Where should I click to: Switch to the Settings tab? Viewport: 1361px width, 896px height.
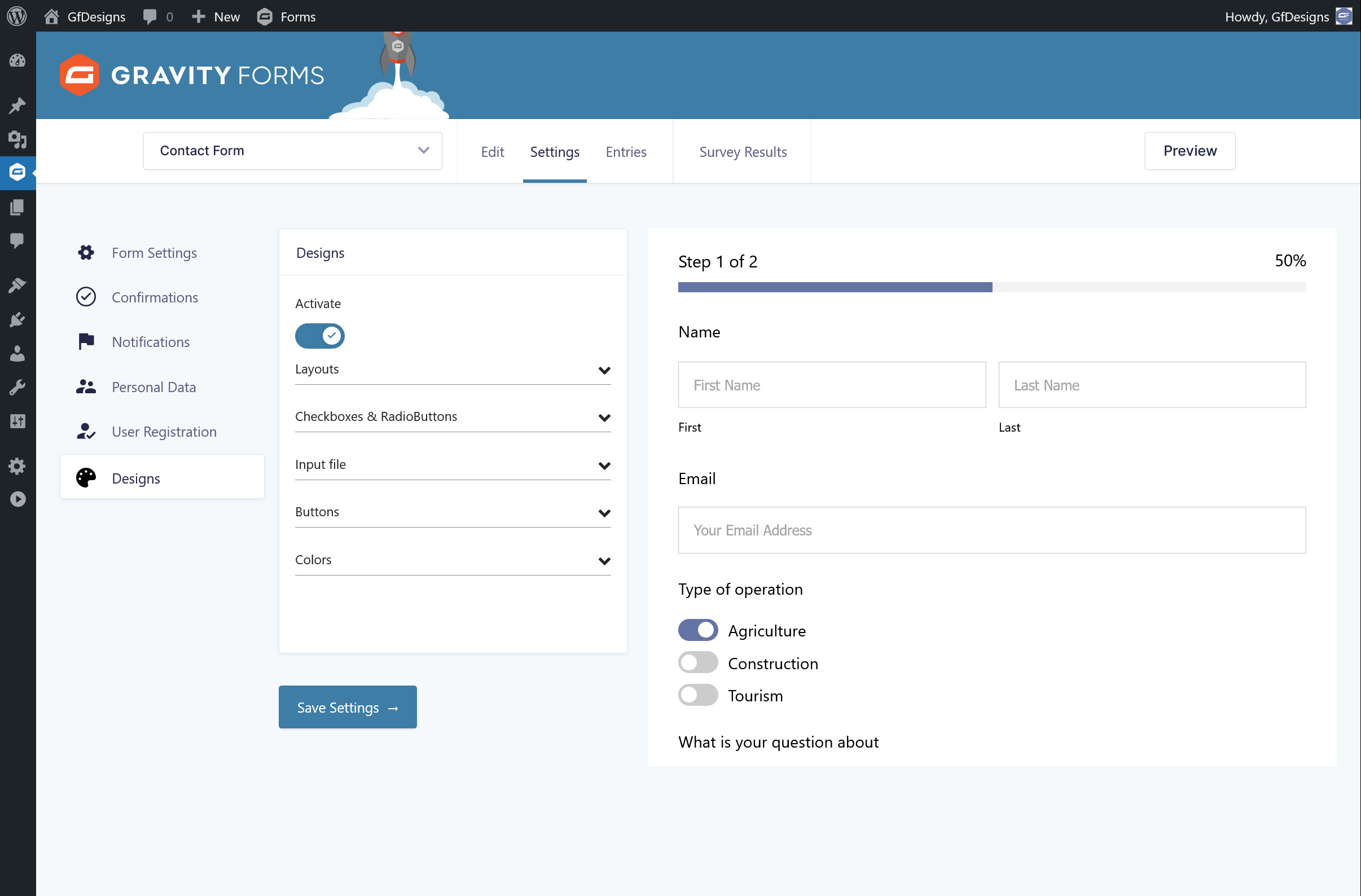(555, 152)
